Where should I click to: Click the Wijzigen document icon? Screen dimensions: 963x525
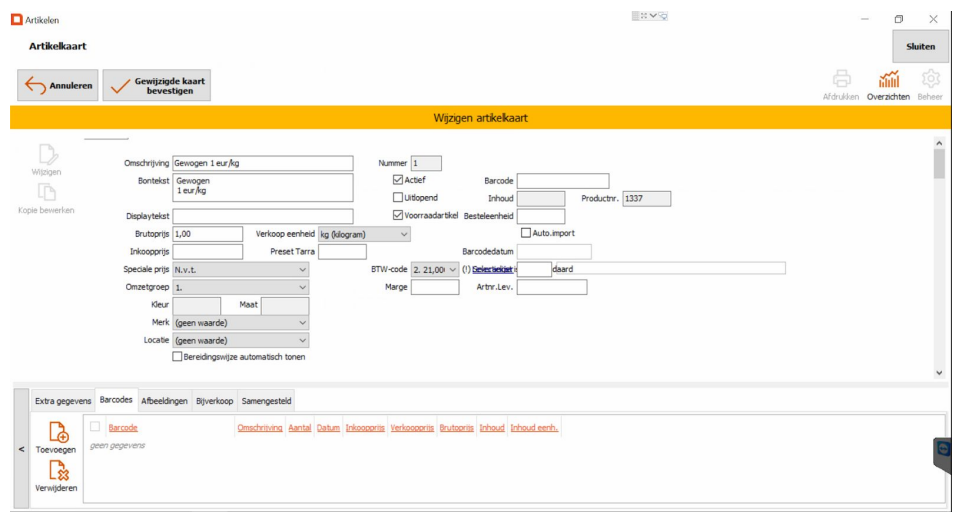[x=47, y=155]
